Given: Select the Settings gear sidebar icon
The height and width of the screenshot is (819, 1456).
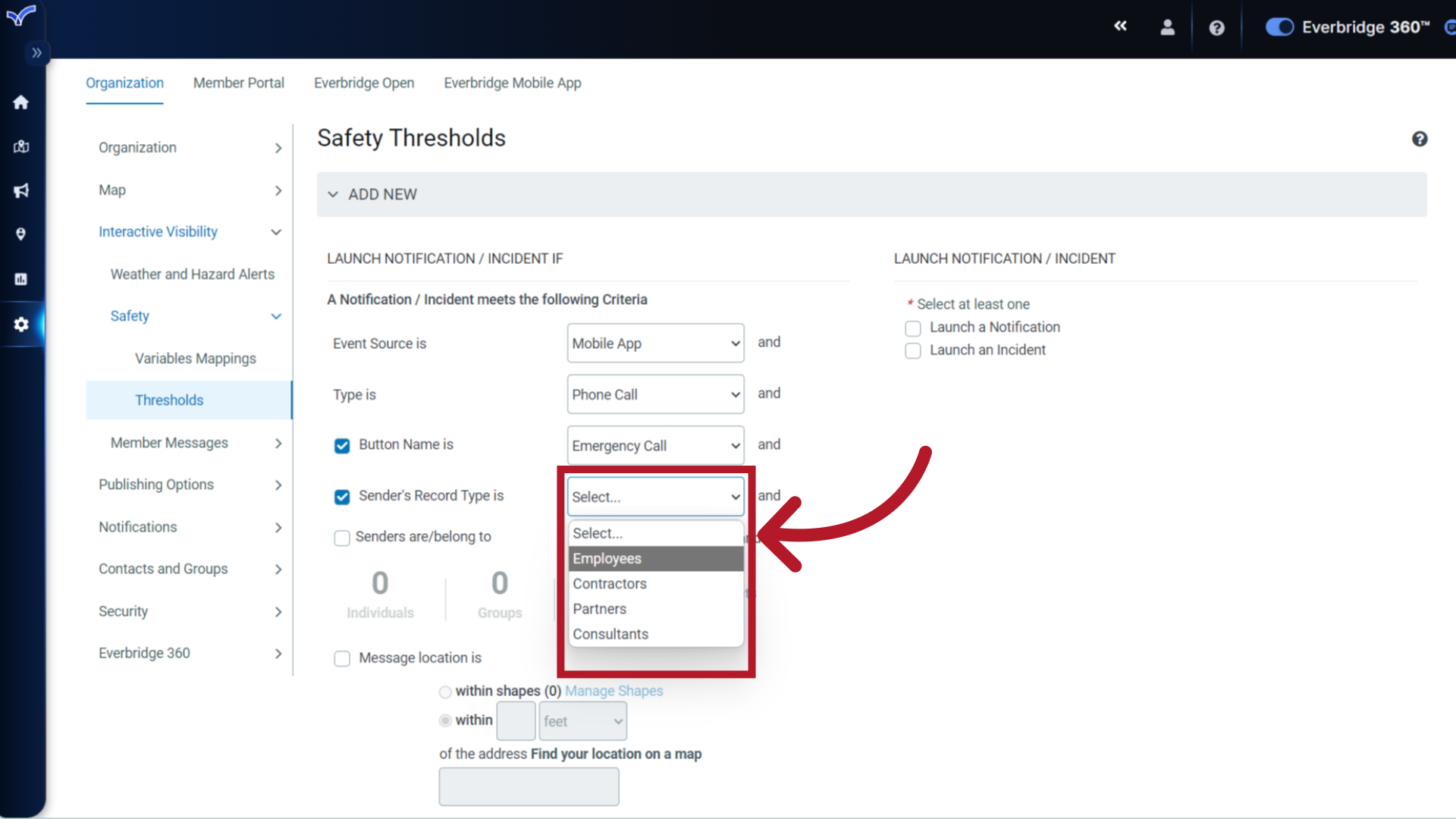Looking at the screenshot, I should tap(20, 324).
